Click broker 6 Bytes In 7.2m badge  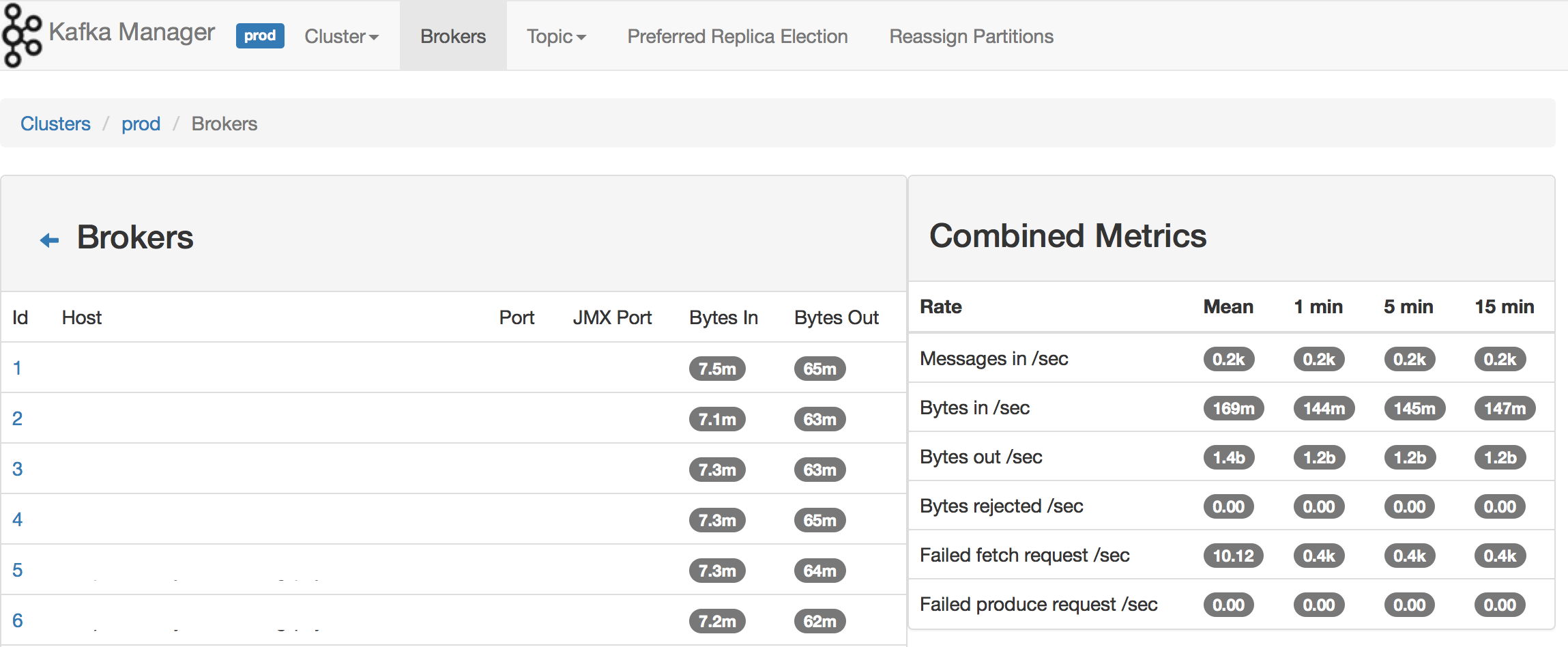tap(717, 621)
